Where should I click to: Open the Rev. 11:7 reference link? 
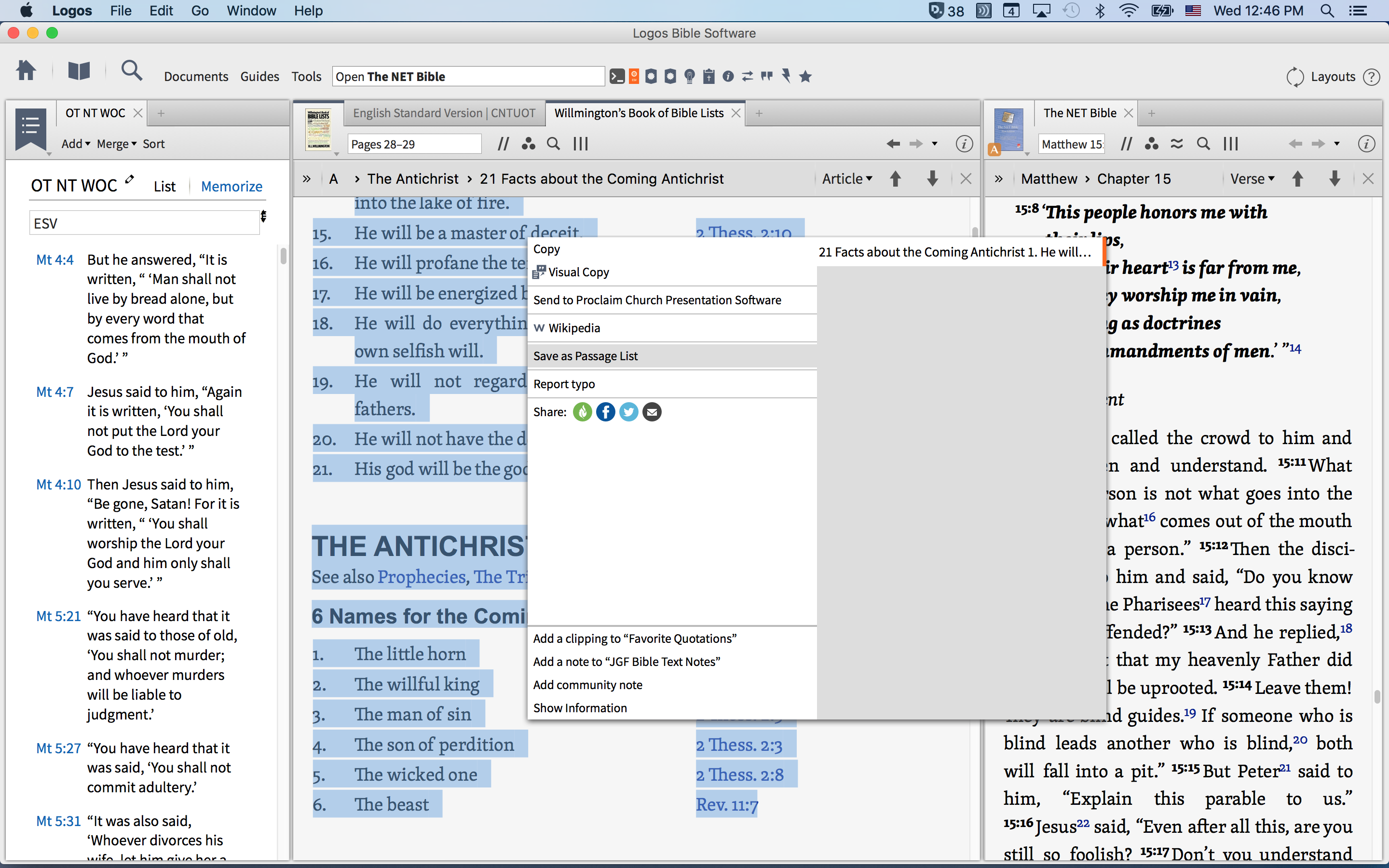[x=726, y=805]
